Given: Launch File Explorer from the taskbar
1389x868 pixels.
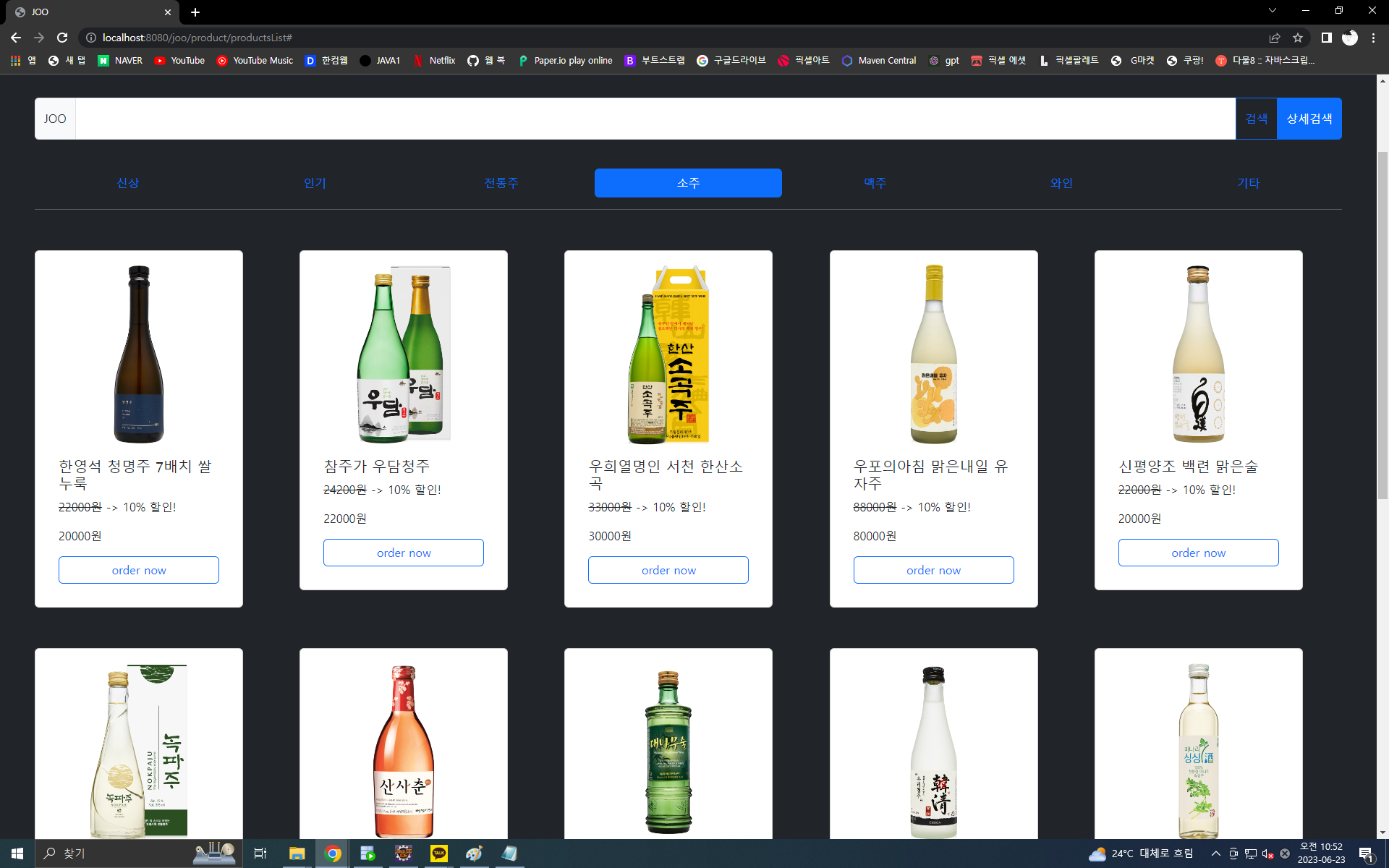Looking at the screenshot, I should coord(297,854).
